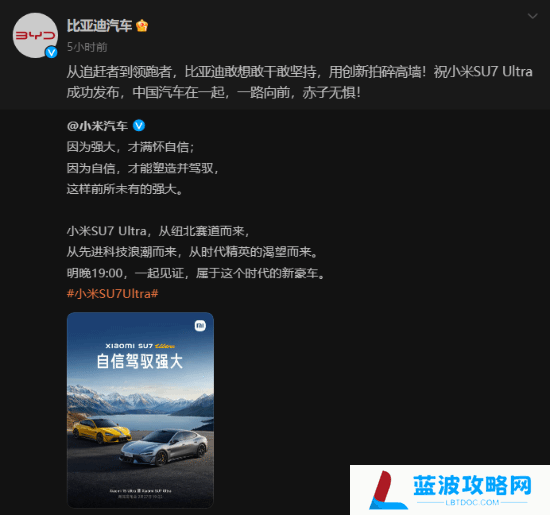
Task: Open the #小米SU7Ultra# hashtag topic
Action: point(113,294)
